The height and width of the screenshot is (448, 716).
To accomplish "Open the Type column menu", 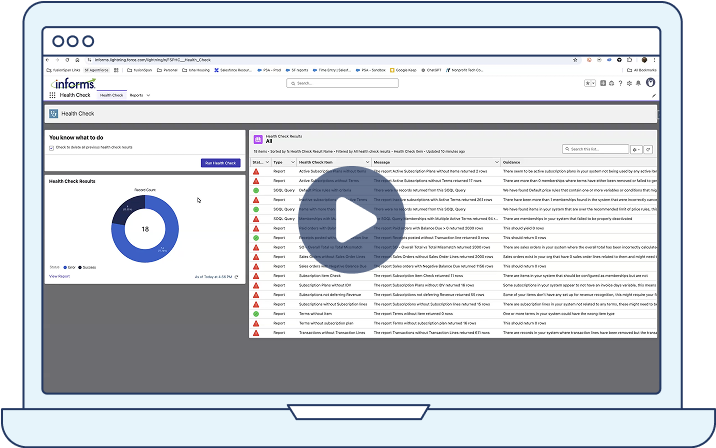I will (293, 162).
